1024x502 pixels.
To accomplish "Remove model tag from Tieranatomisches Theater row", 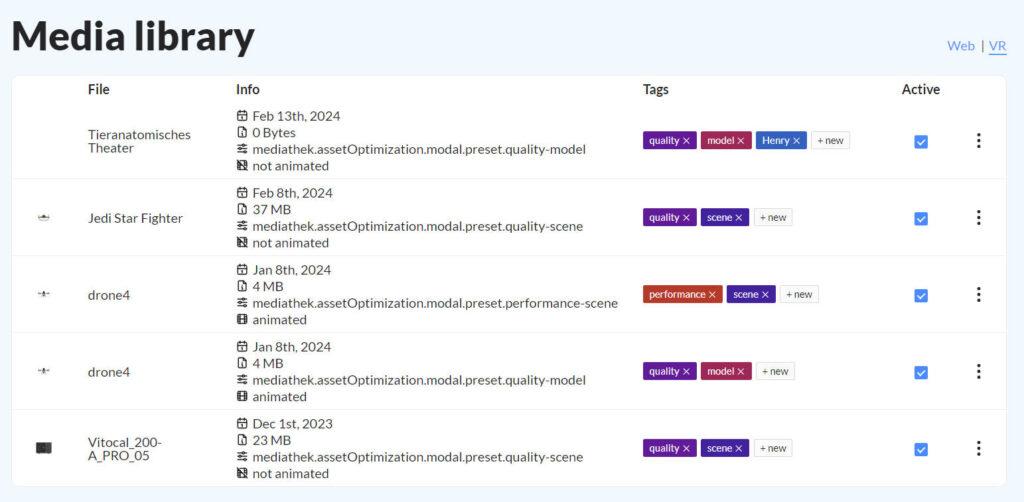I will 741,141.
